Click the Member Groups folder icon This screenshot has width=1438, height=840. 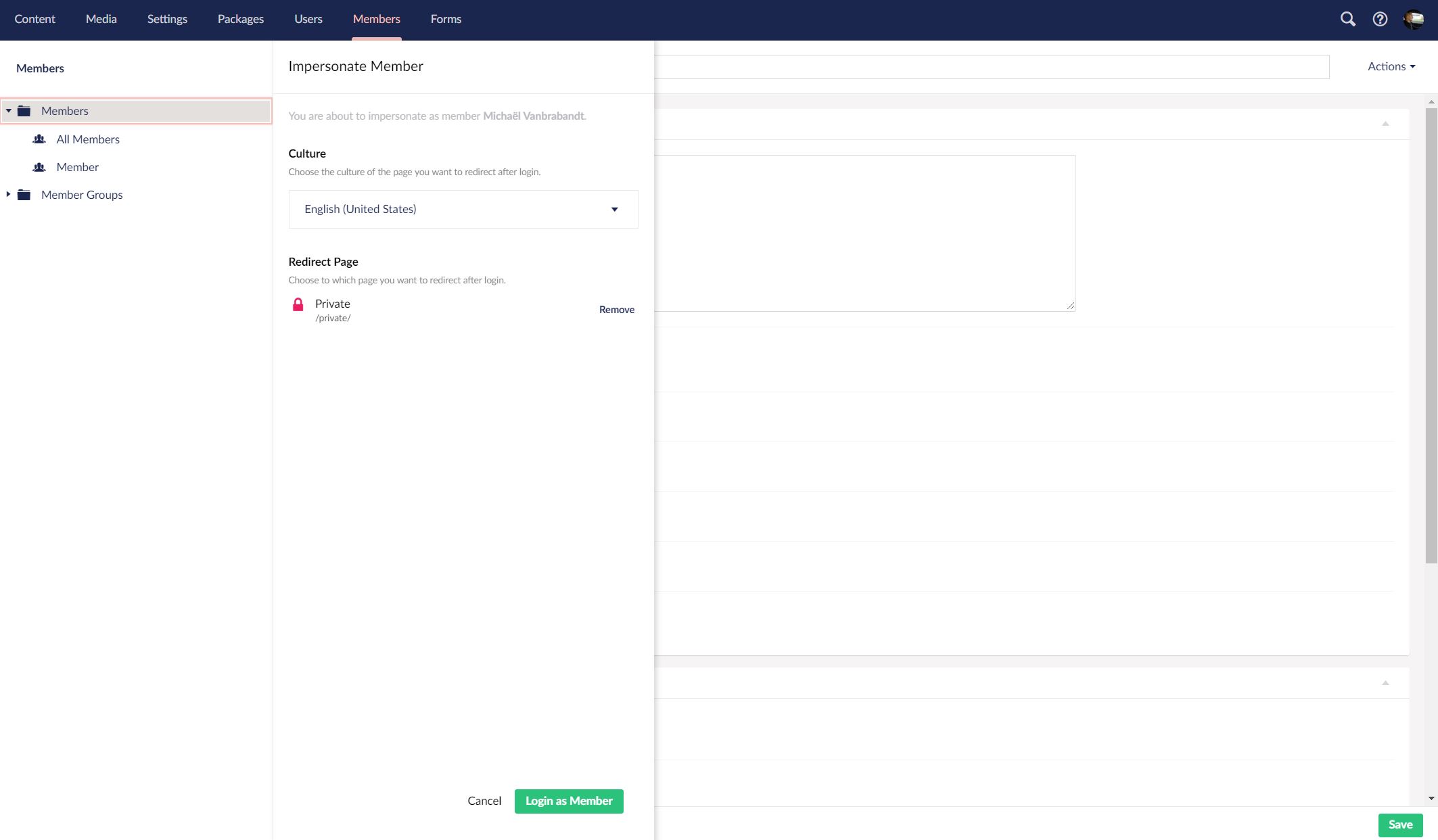pyautogui.click(x=24, y=195)
